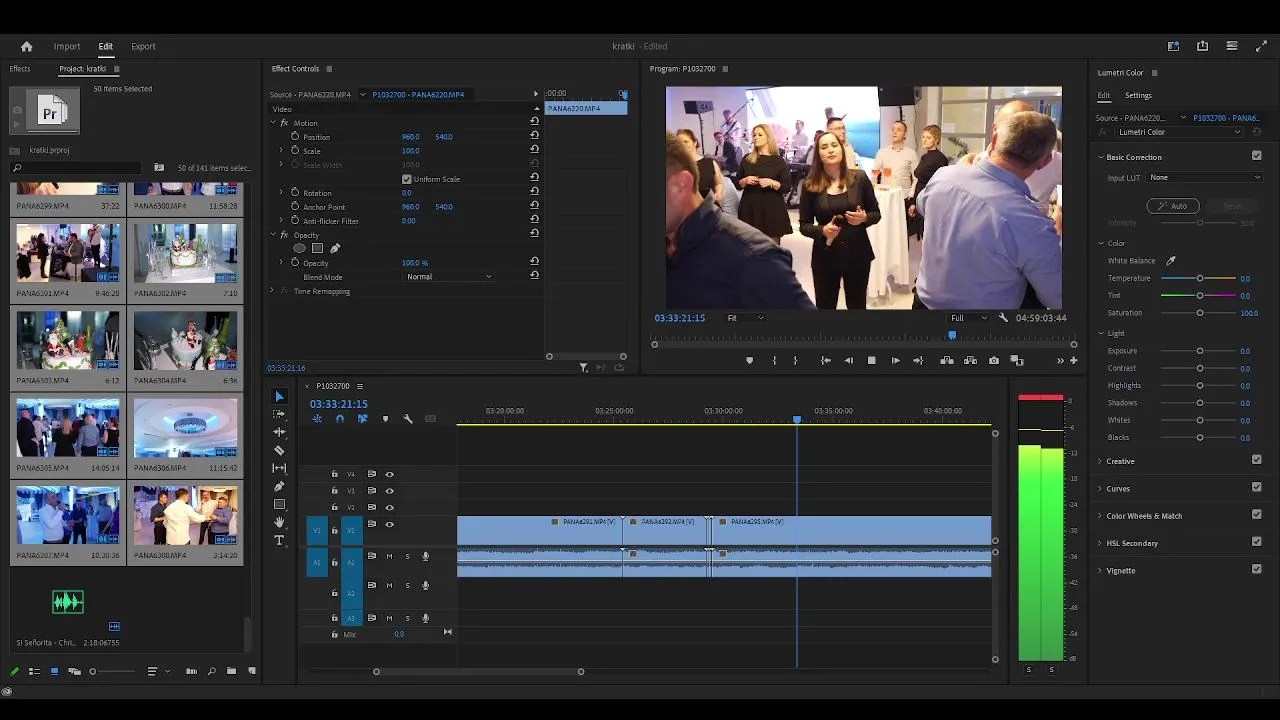Open Full playback resolution dropdown
The height and width of the screenshot is (720, 1280).
coord(968,318)
